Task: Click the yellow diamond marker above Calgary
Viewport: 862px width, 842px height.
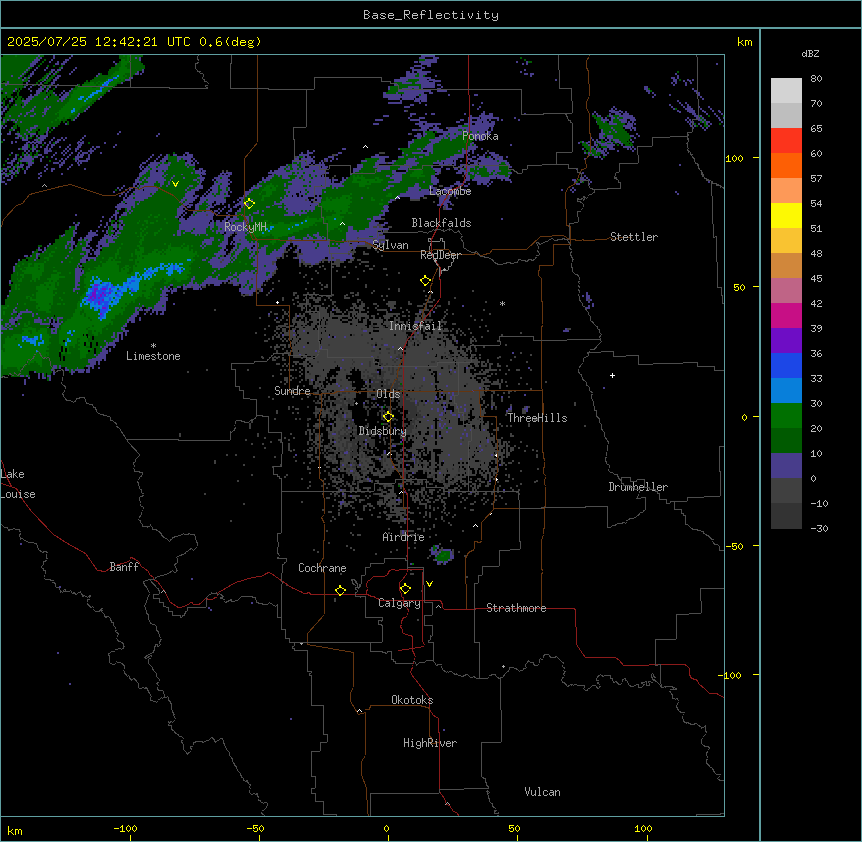Action: click(x=405, y=589)
